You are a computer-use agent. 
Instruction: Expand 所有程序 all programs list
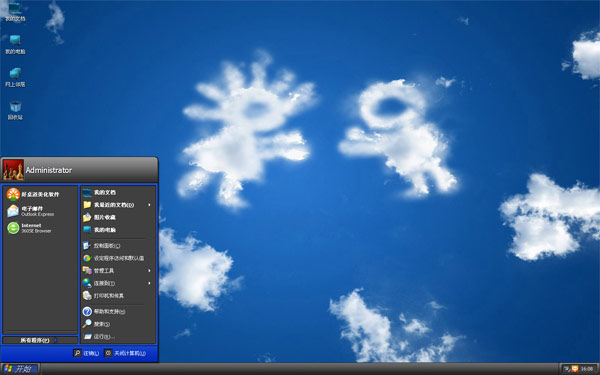40,340
